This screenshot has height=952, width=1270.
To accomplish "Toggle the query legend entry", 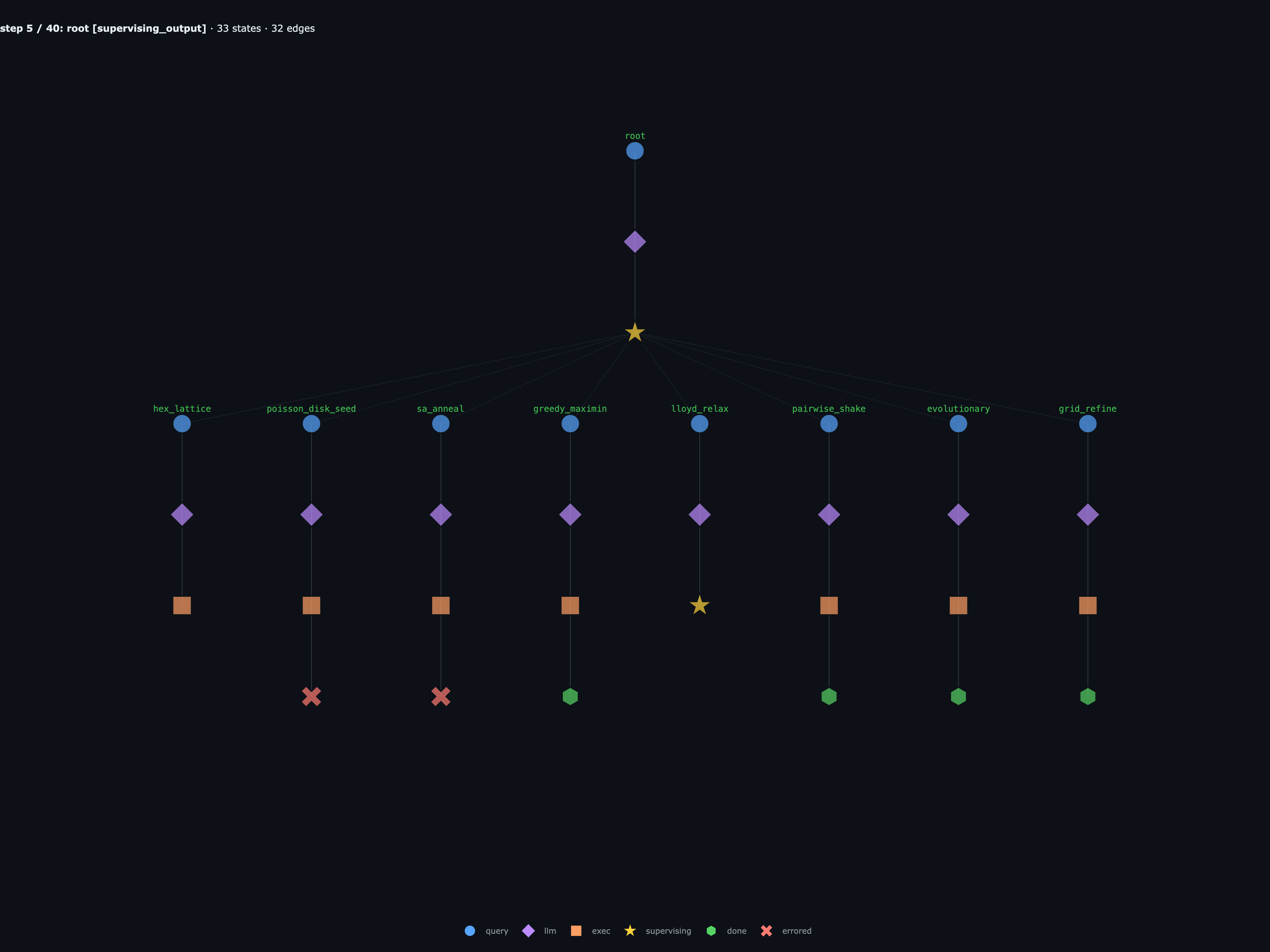I will pyautogui.click(x=486, y=931).
